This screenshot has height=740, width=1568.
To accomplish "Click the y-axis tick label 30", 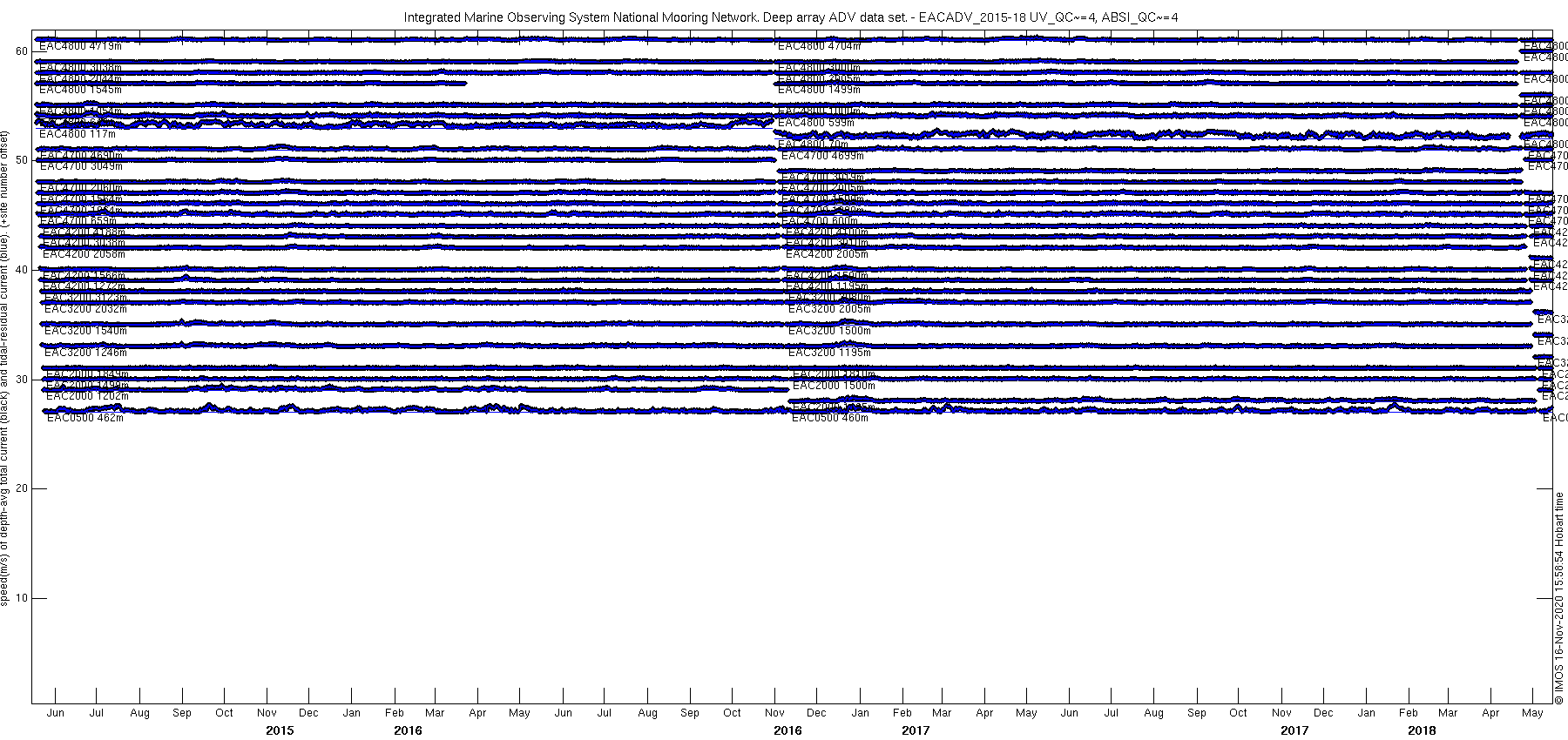I will click(x=22, y=380).
